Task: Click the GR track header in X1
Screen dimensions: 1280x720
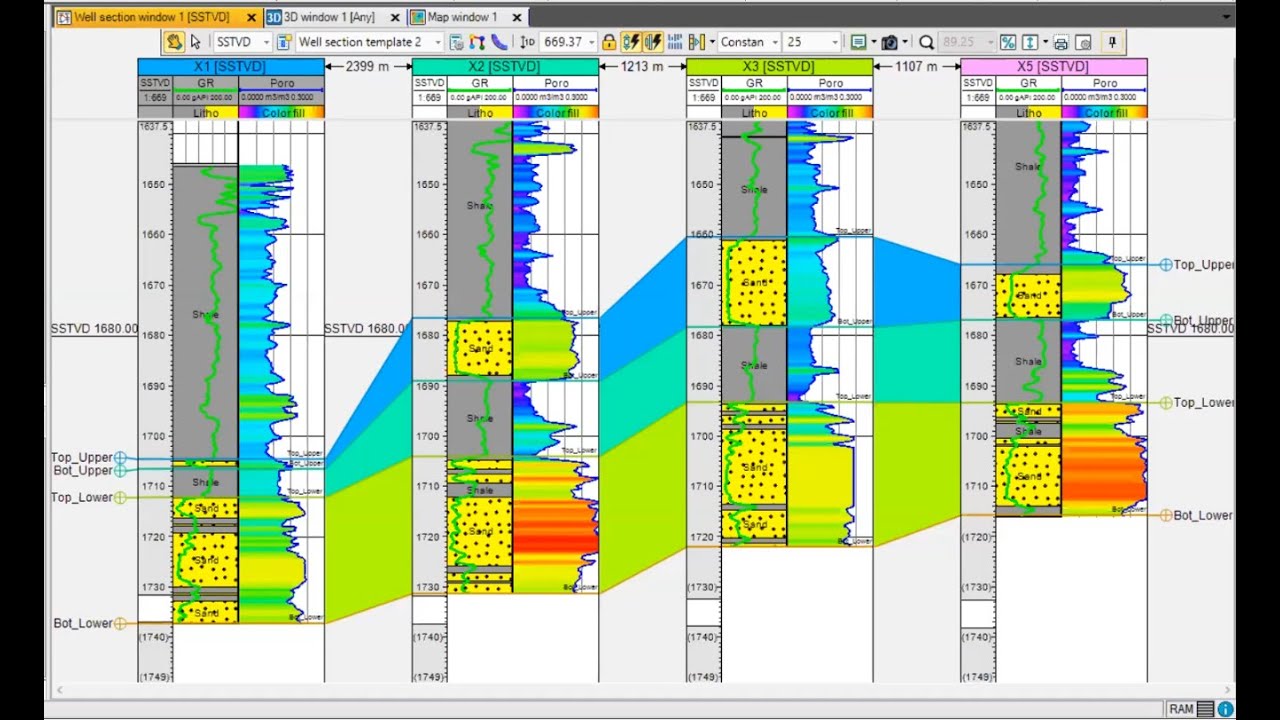Action: coord(205,83)
